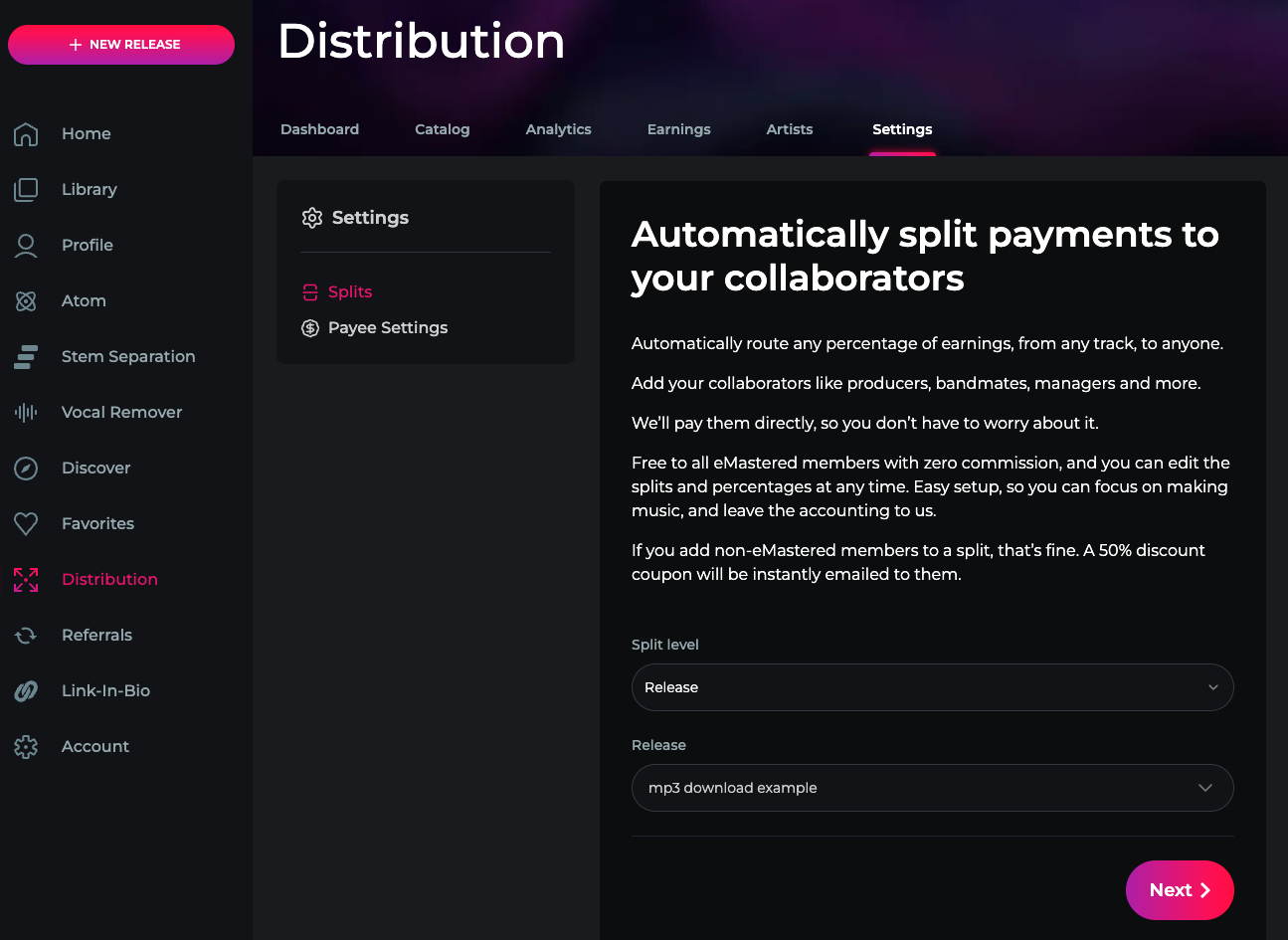
Task: Open Favorites heart icon
Action: pos(26,524)
